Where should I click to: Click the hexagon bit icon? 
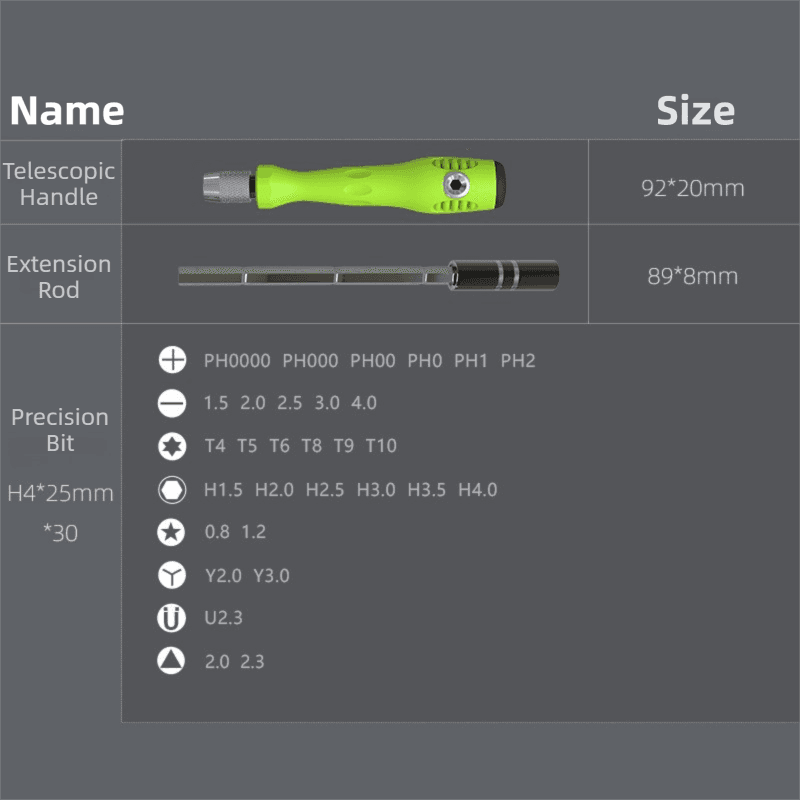click(172, 490)
